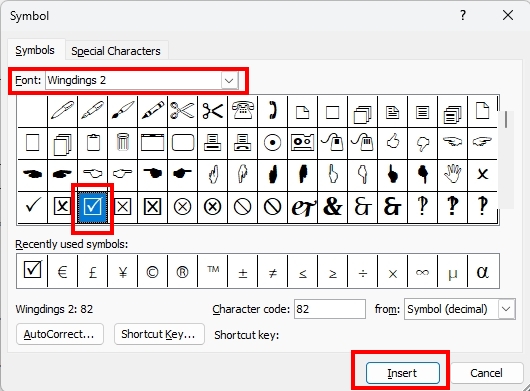Select the registered trademark ® recent symbol
The width and height of the screenshot is (530, 391).
(183, 271)
